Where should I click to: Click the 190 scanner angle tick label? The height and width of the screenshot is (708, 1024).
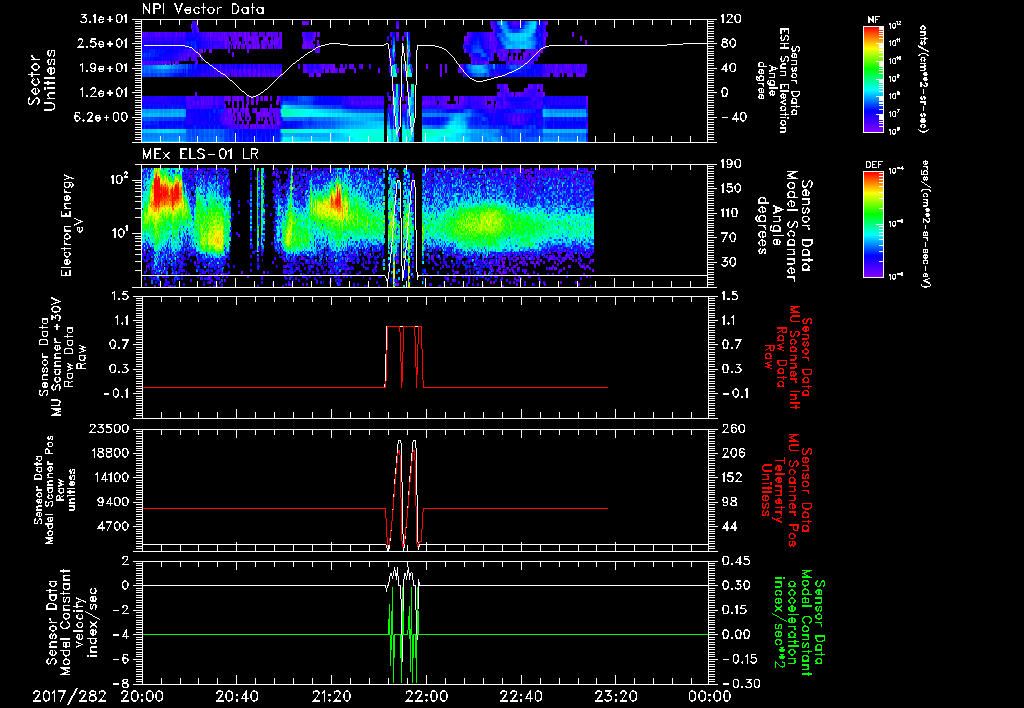[732, 164]
